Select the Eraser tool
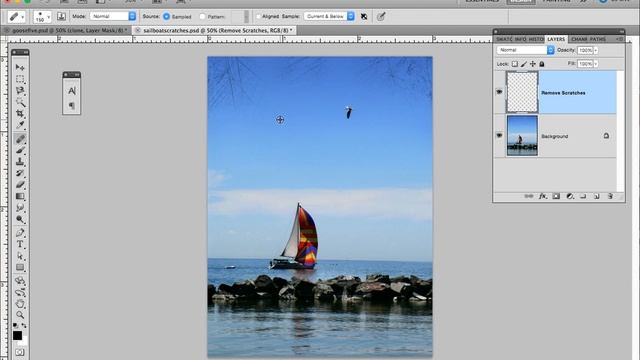This screenshot has width=640, height=360. pyautogui.click(x=20, y=184)
